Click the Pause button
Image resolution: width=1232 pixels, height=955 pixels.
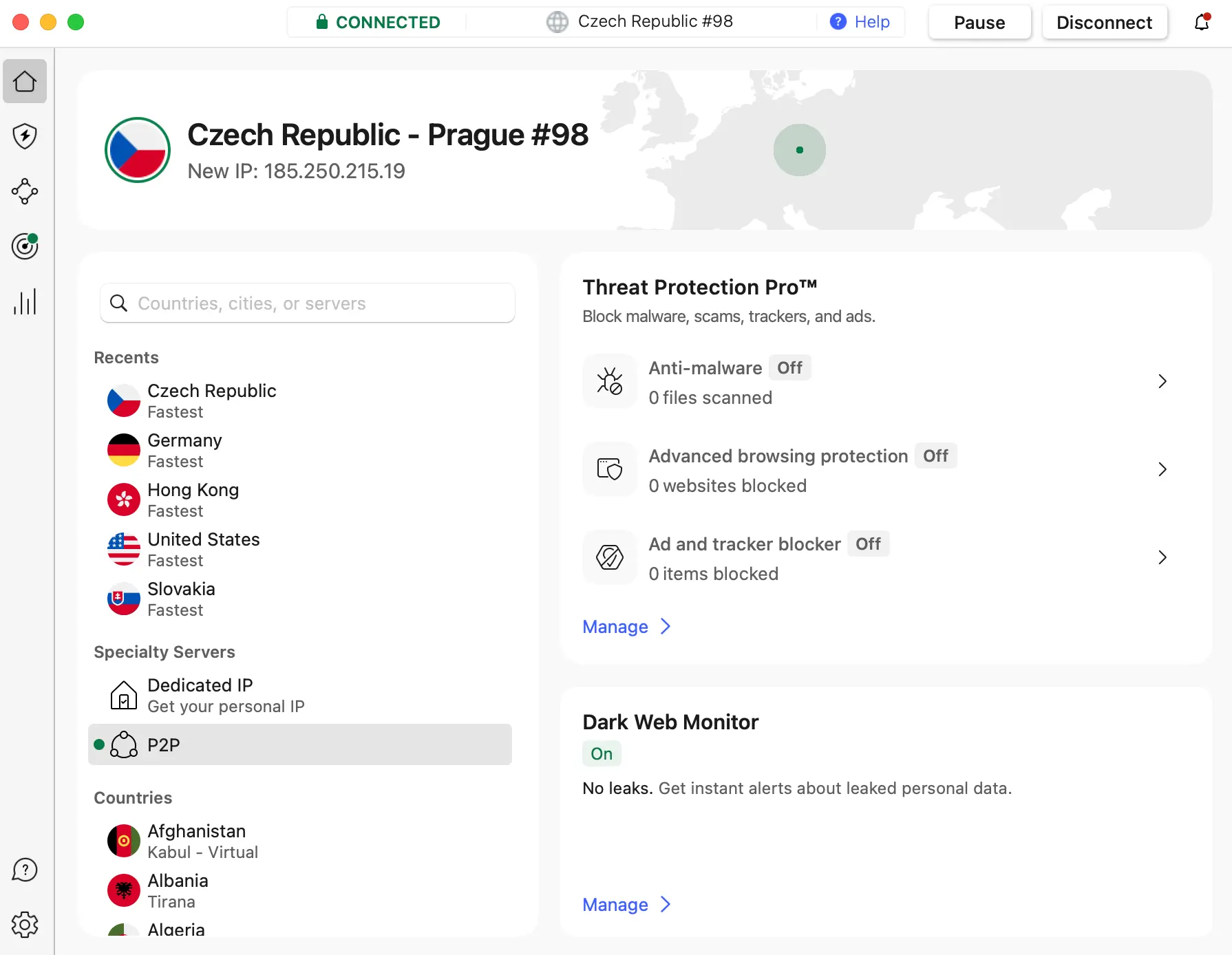(979, 23)
